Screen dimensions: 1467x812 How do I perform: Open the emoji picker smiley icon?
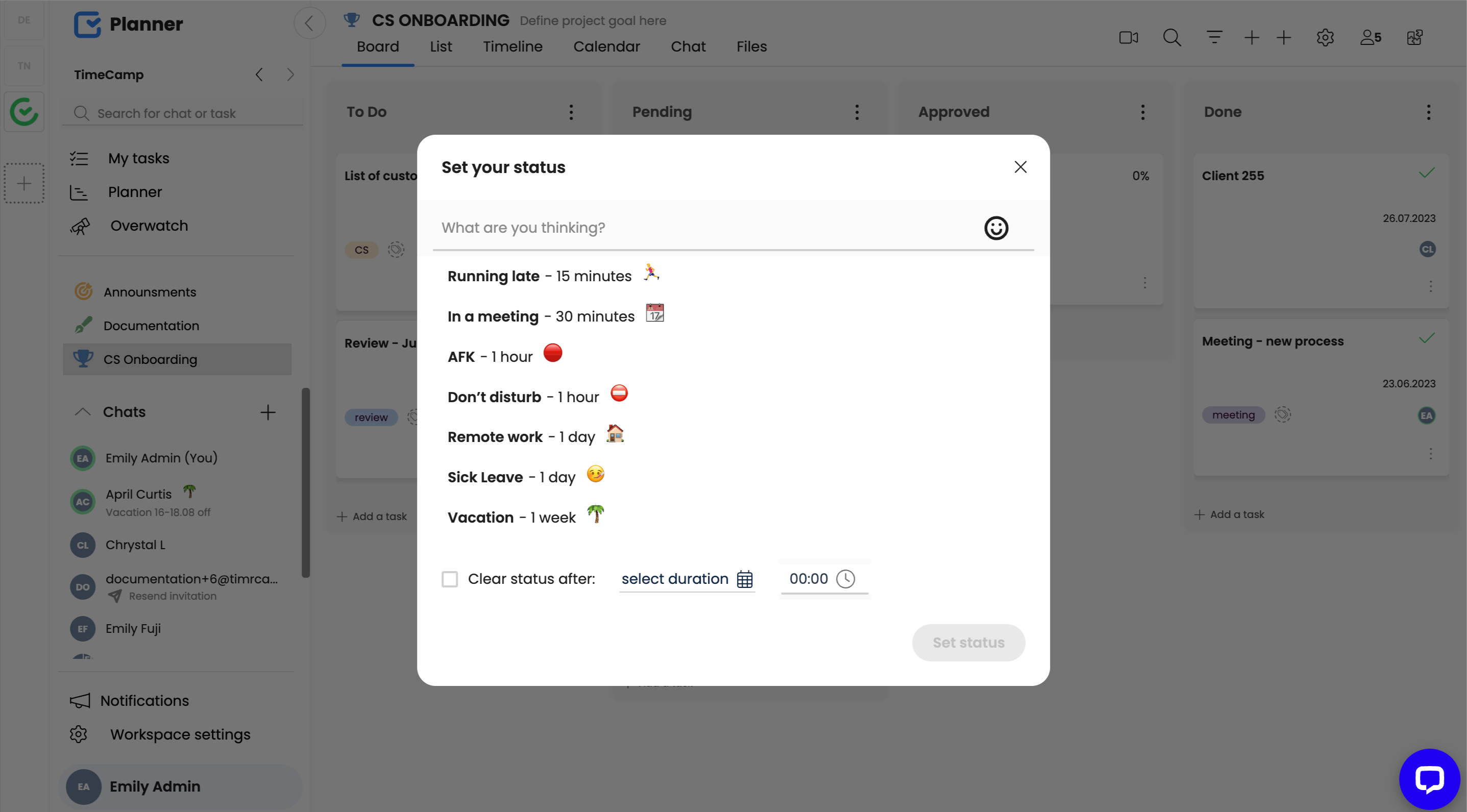pos(995,228)
